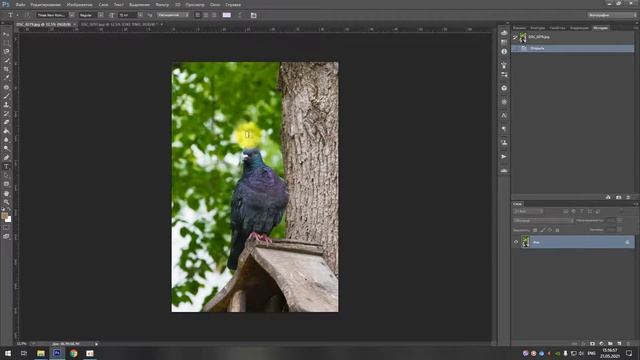Open the Character panel icon in dock
The width and height of the screenshot is (640, 360).
(x=504, y=116)
